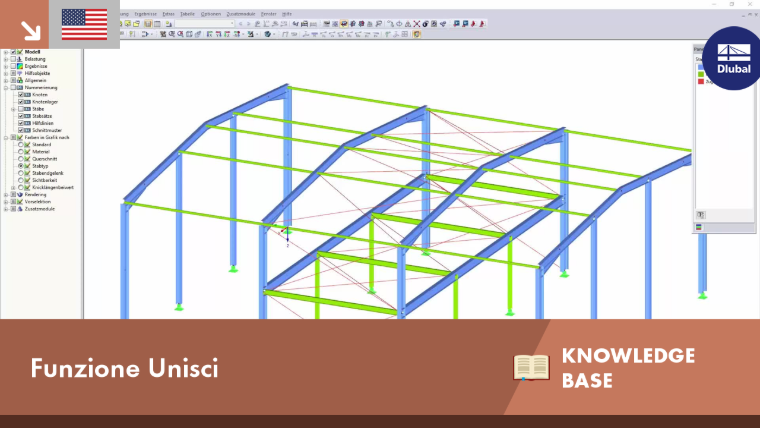
Task: Click the red X delete toolbar icon
Action: (x=416, y=24)
